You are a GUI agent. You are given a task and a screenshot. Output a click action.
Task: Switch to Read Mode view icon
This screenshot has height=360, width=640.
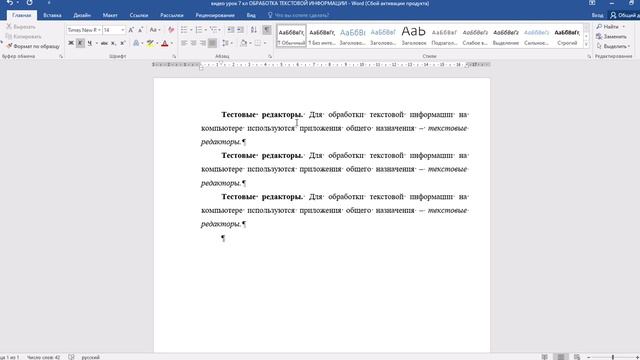click(x=544, y=357)
